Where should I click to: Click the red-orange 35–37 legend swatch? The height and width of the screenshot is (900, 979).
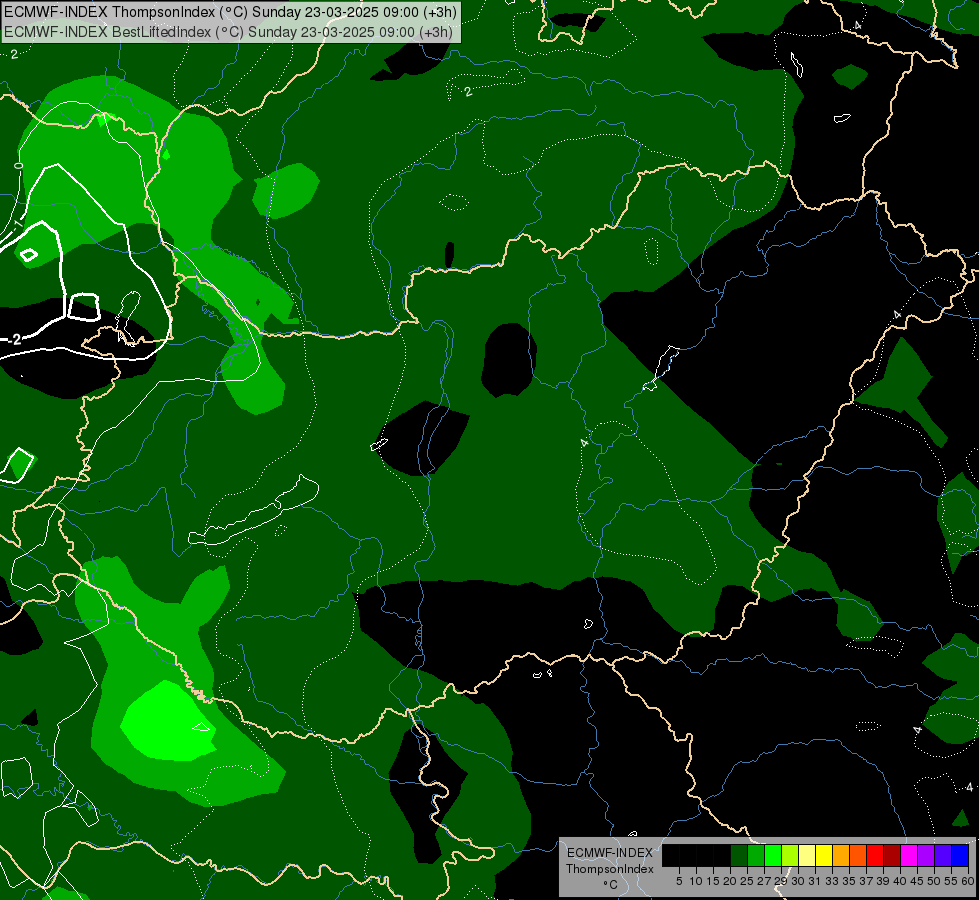pos(858,855)
